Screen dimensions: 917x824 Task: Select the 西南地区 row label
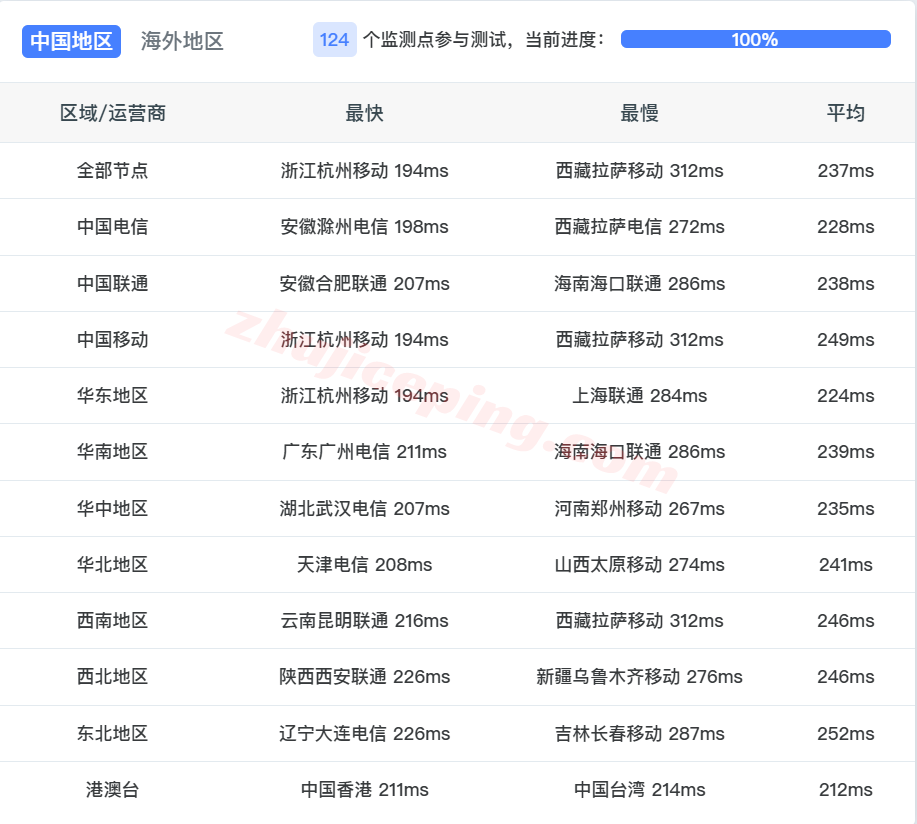coord(112,621)
